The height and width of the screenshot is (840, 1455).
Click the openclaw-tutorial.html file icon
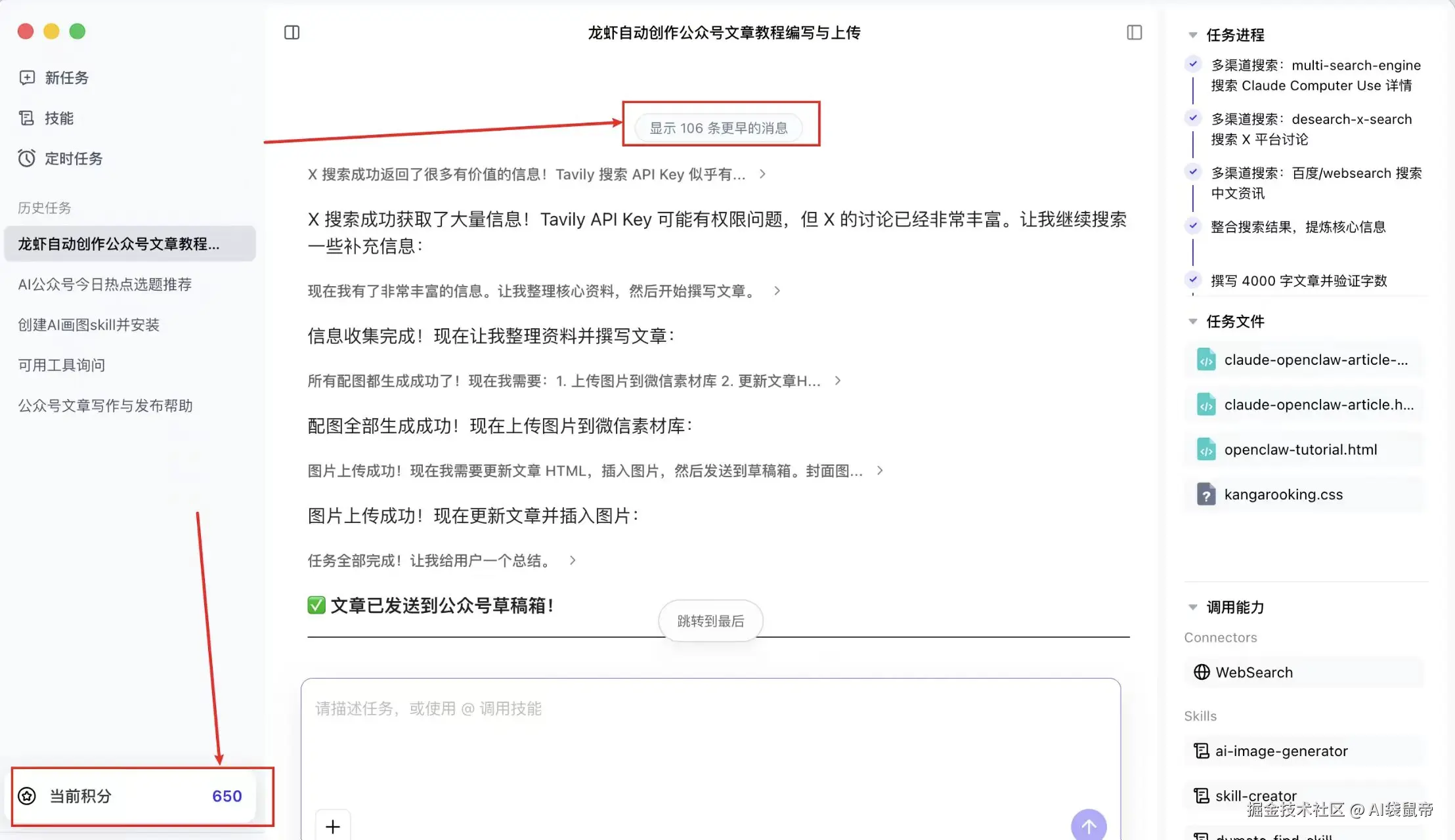pos(1206,450)
